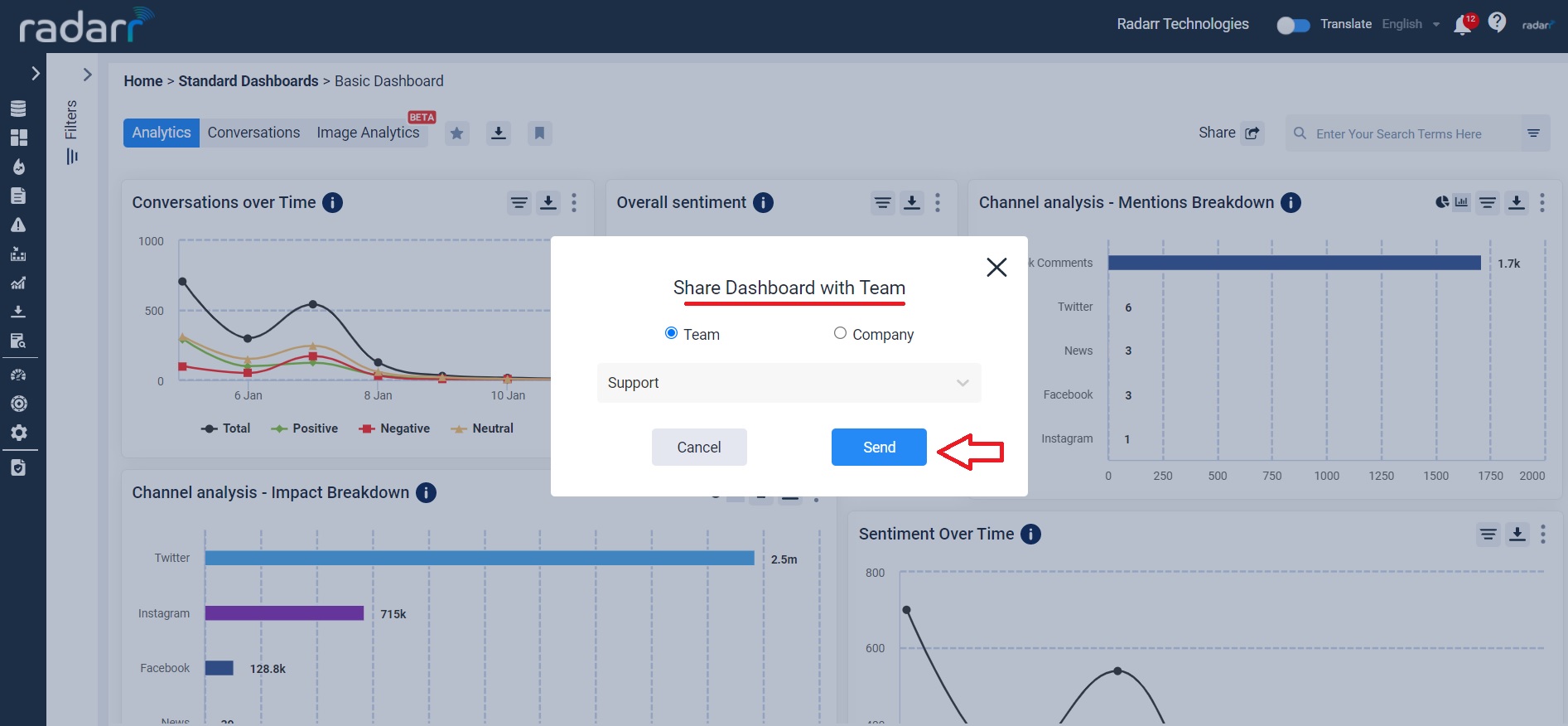Show info for Mentions Breakdown widget
Viewport: 1568px width, 726px height.
tap(1291, 202)
